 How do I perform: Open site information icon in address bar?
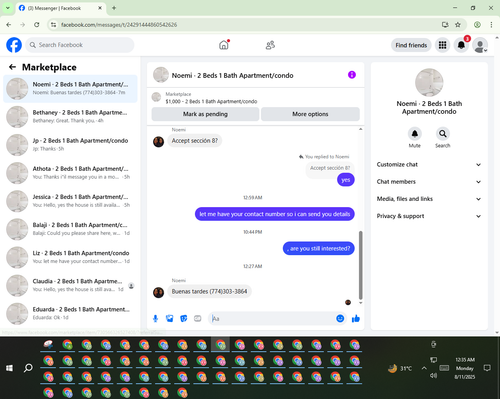coord(53,25)
